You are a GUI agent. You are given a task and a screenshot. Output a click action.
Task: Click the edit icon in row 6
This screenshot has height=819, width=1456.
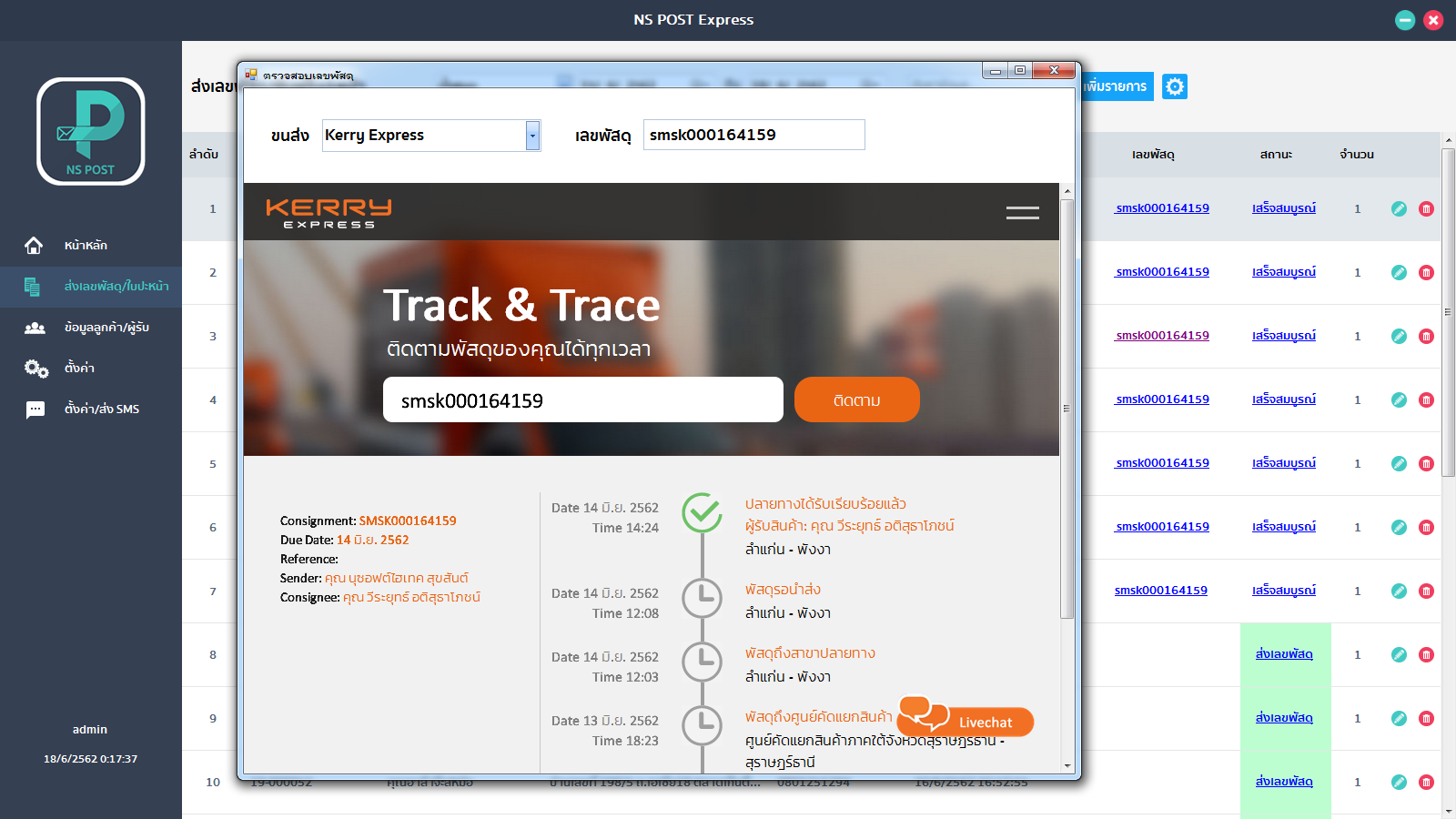[1399, 528]
